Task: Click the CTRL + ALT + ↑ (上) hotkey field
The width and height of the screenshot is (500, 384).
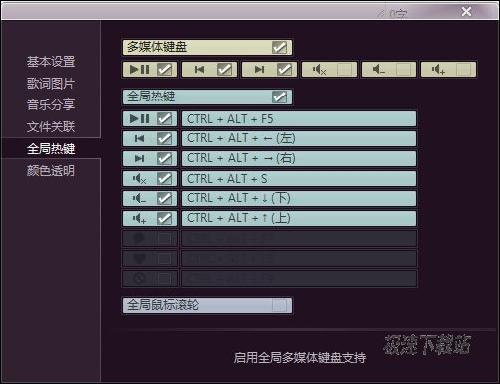Action: click(x=299, y=219)
